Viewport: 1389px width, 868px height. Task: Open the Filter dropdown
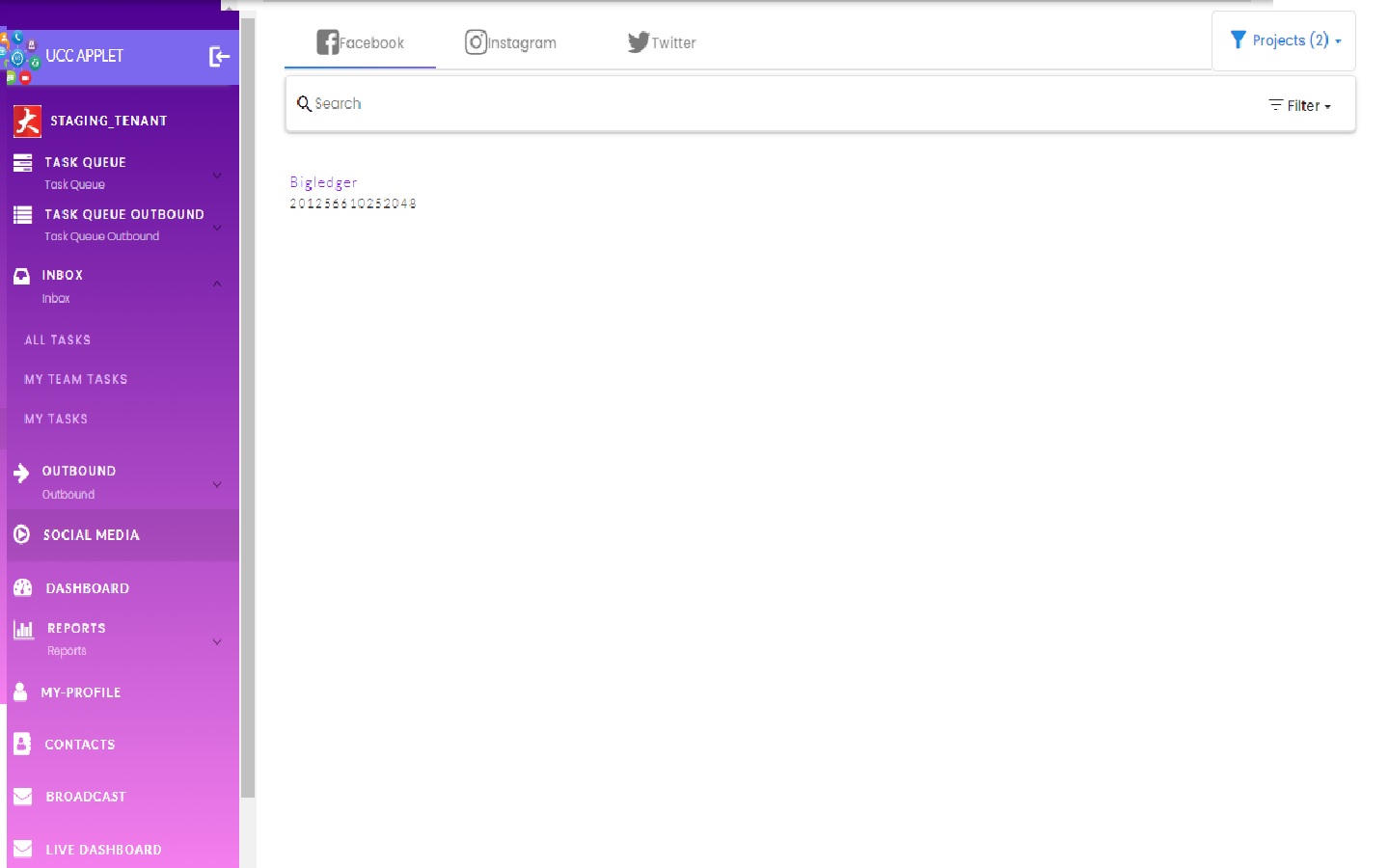[x=1299, y=106]
